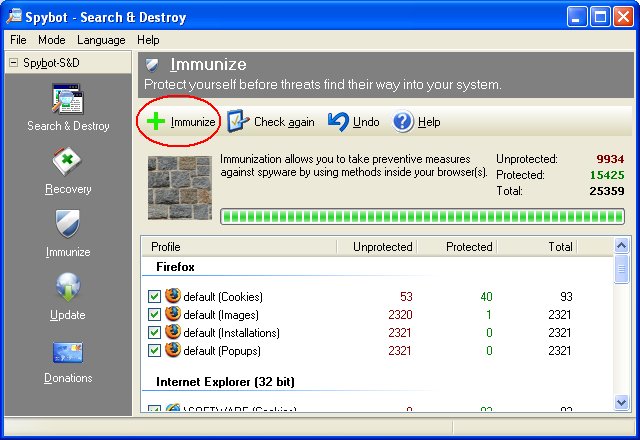640x440 pixels.
Task: Uncheck the default (Images) checkbox
Action: point(154,314)
